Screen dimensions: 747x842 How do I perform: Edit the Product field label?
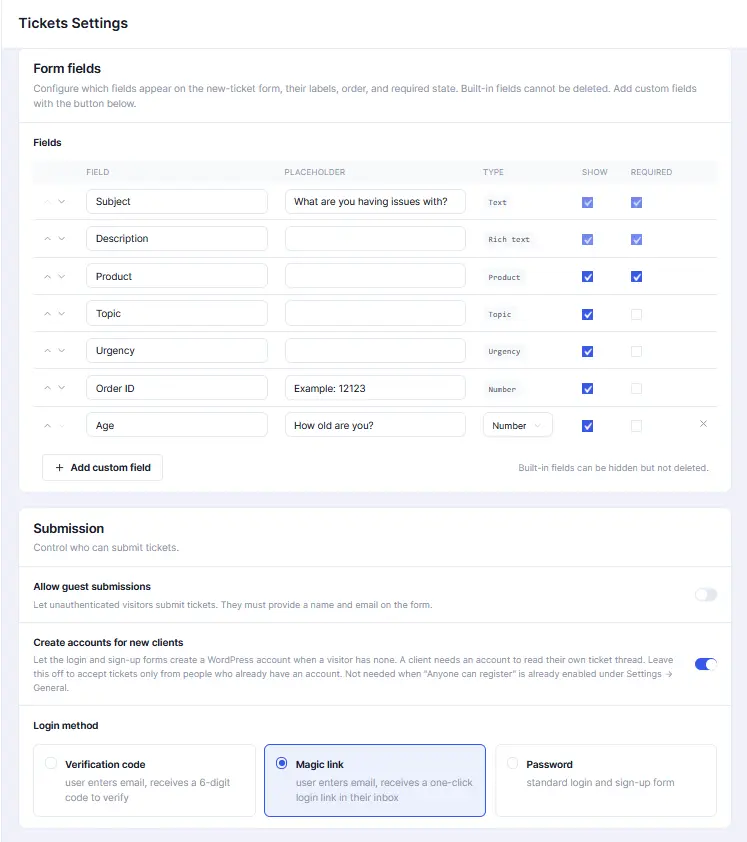[177, 276]
